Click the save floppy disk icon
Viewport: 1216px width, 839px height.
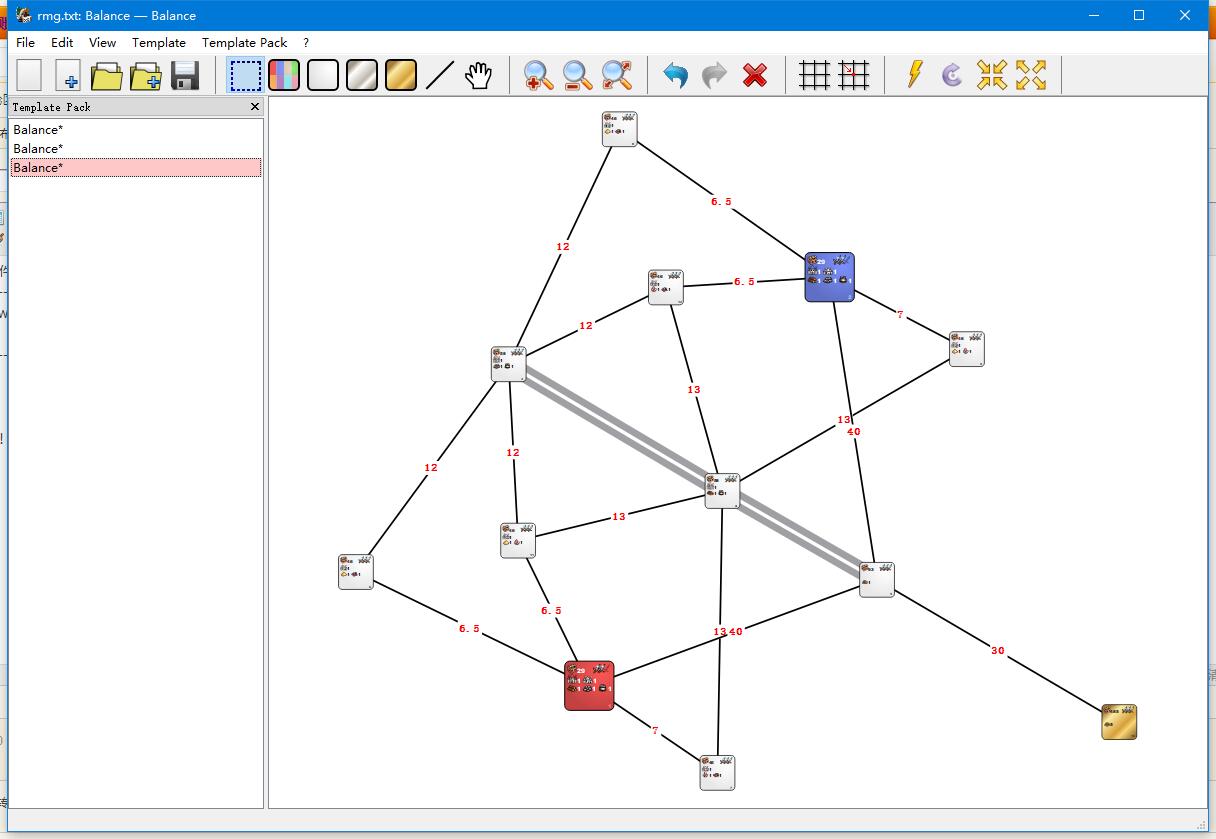coord(185,76)
